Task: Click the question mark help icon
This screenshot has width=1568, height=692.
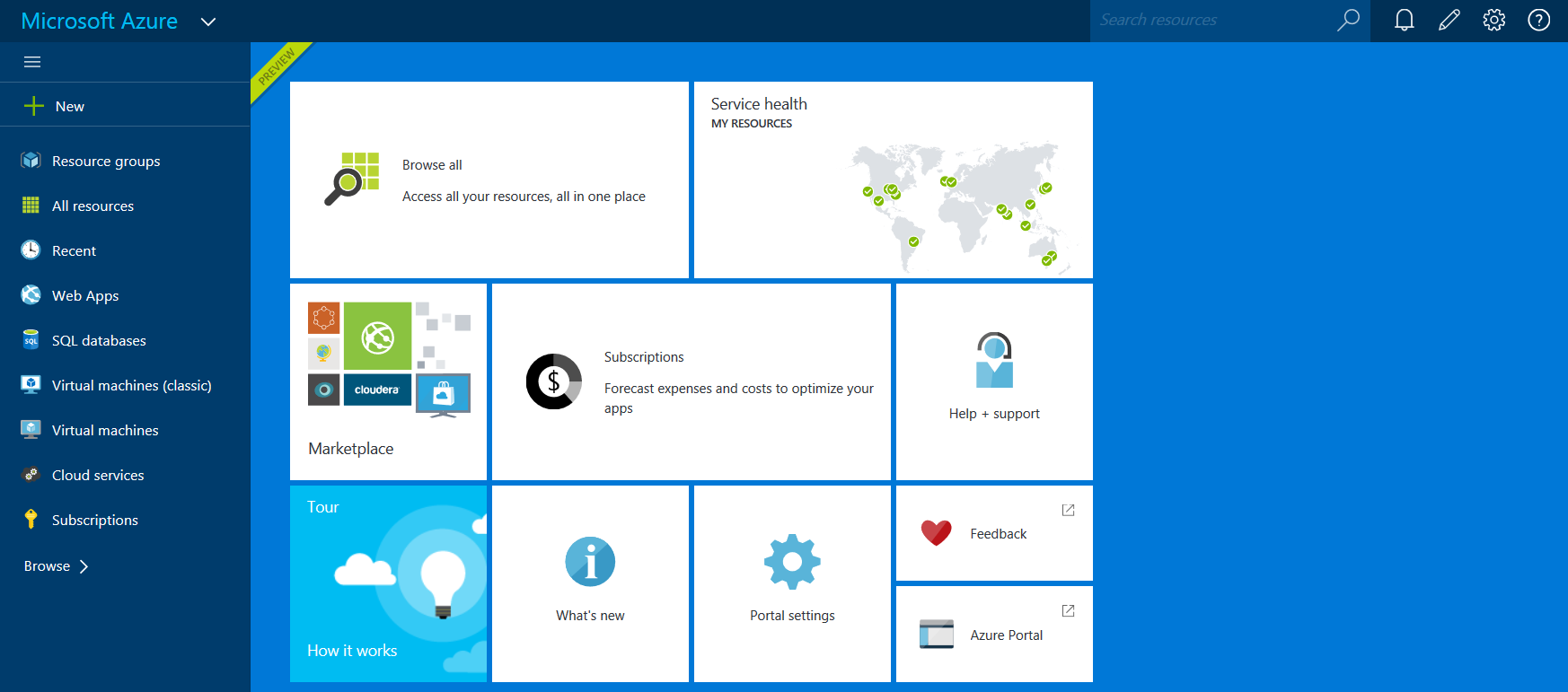Action: (x=1539, y=20)
